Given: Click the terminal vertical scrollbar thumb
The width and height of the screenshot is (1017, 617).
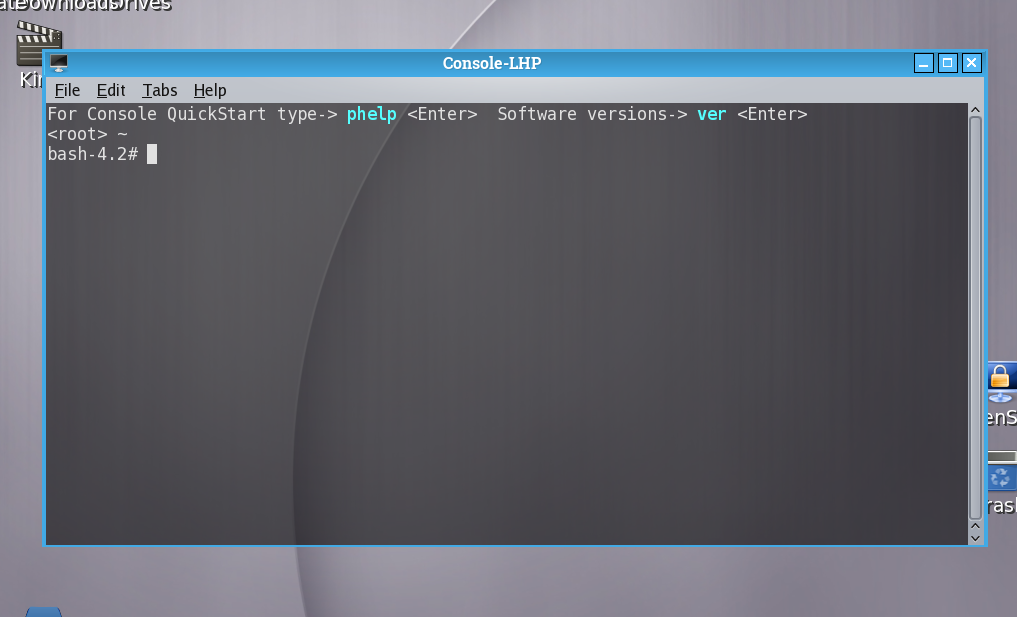Looking at the screenshot, I should (975, 318).
